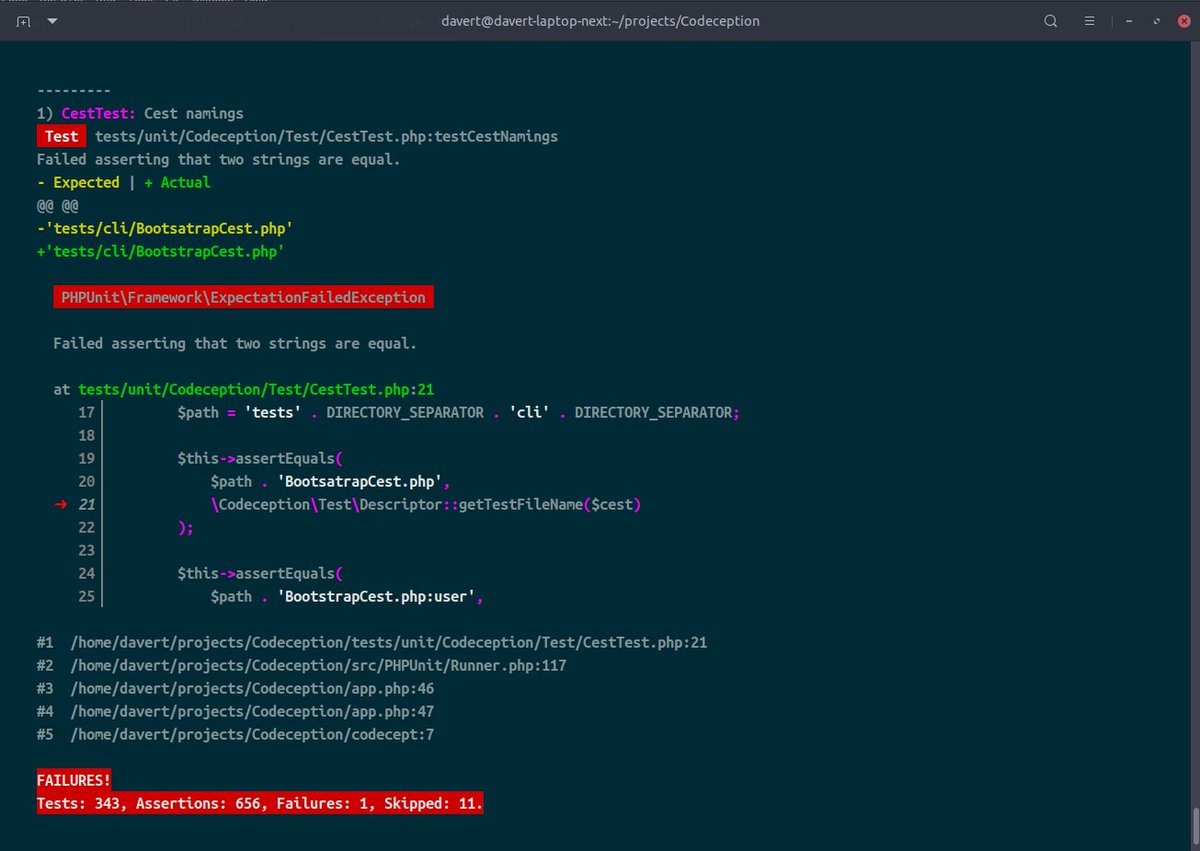1200x851 pixels.
Task: Click the window title davert@davert-laptop-next
Action: pos(599,21)
